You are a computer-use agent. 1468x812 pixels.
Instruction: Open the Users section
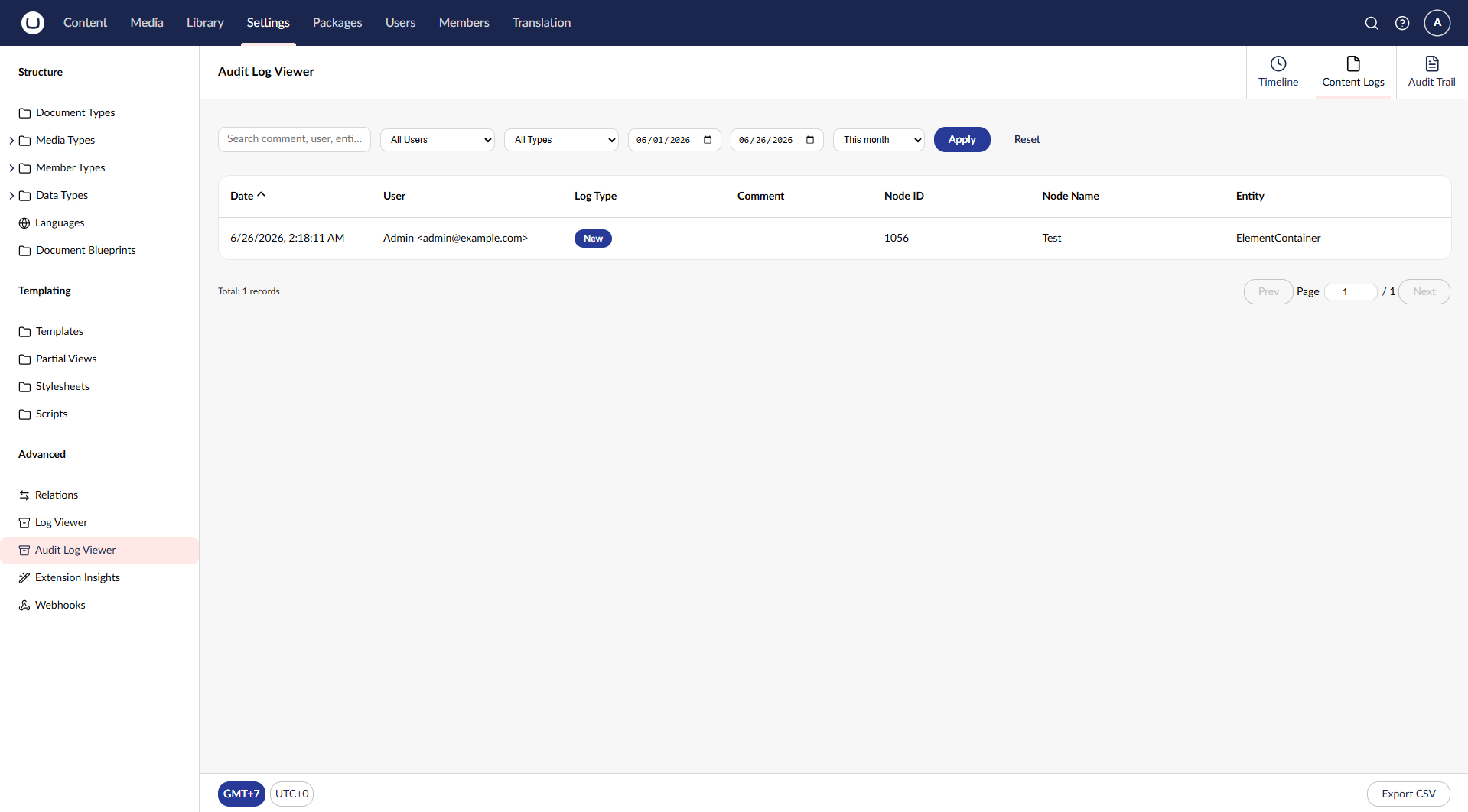pyautogui.click(x=400, y=23)
